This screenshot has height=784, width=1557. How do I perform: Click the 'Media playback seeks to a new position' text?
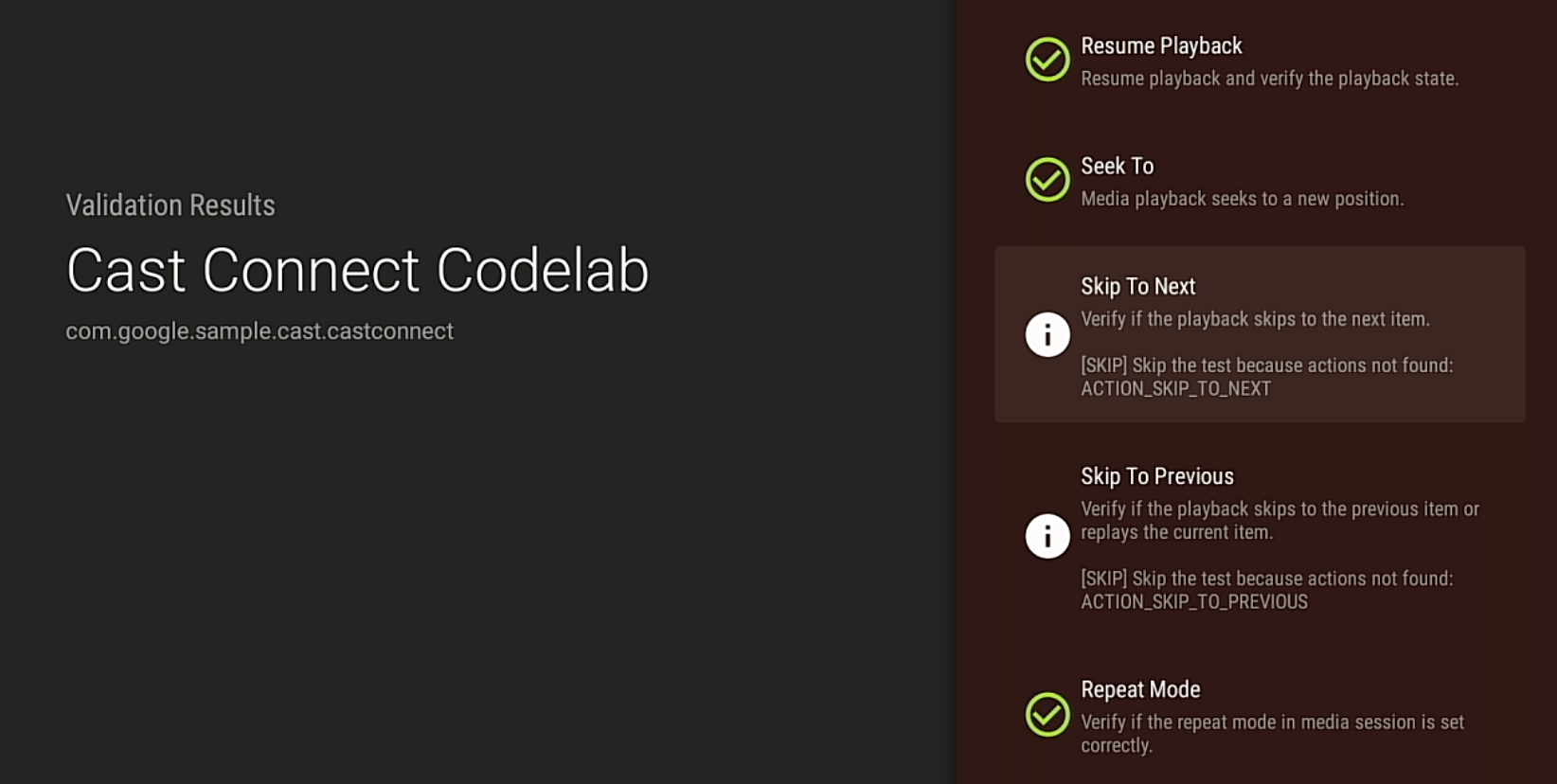1242,199
